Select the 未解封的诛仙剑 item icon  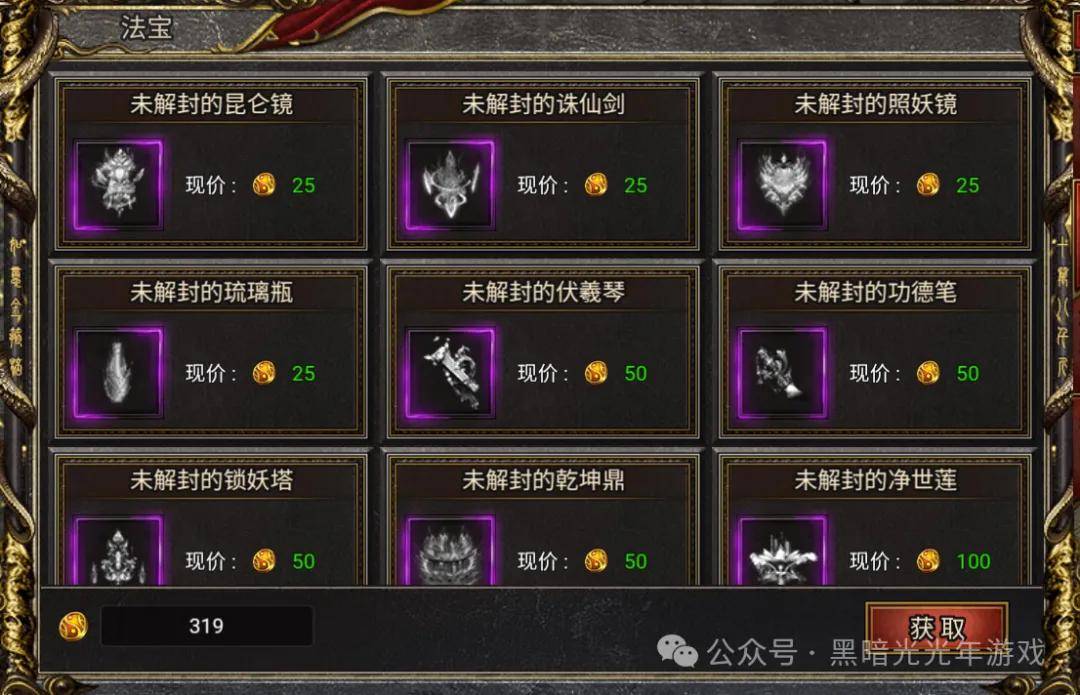point(450,185)
